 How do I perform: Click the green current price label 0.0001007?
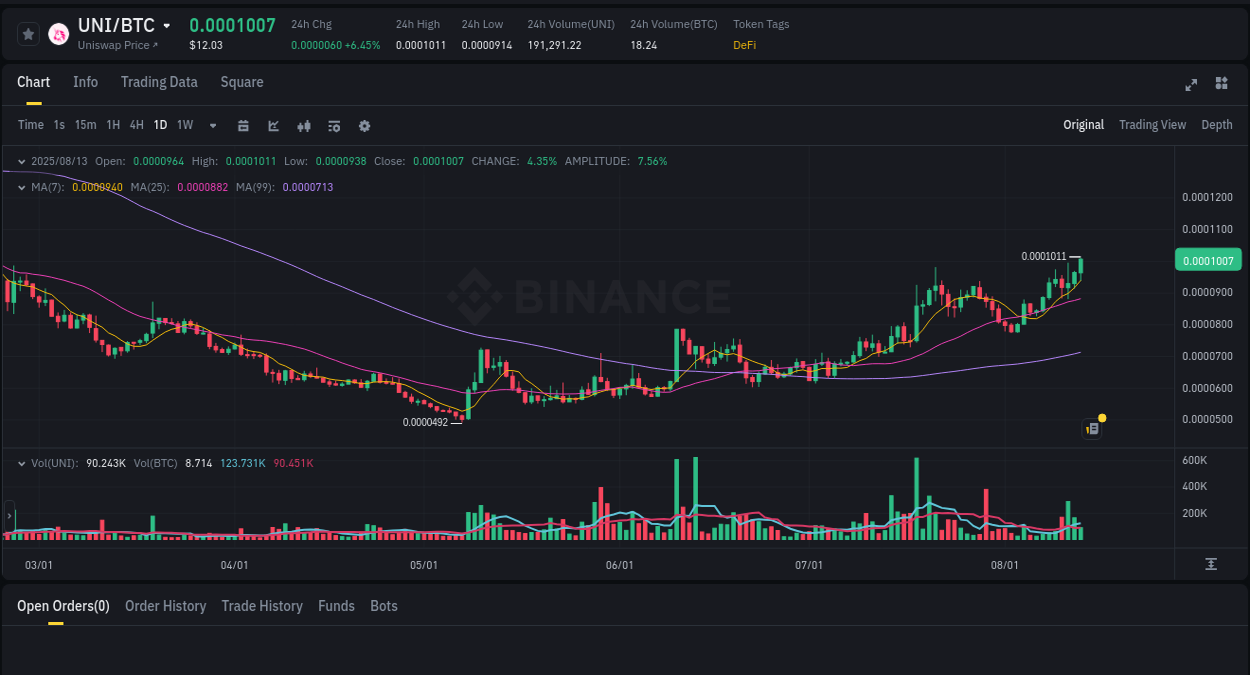point(1207,259)
